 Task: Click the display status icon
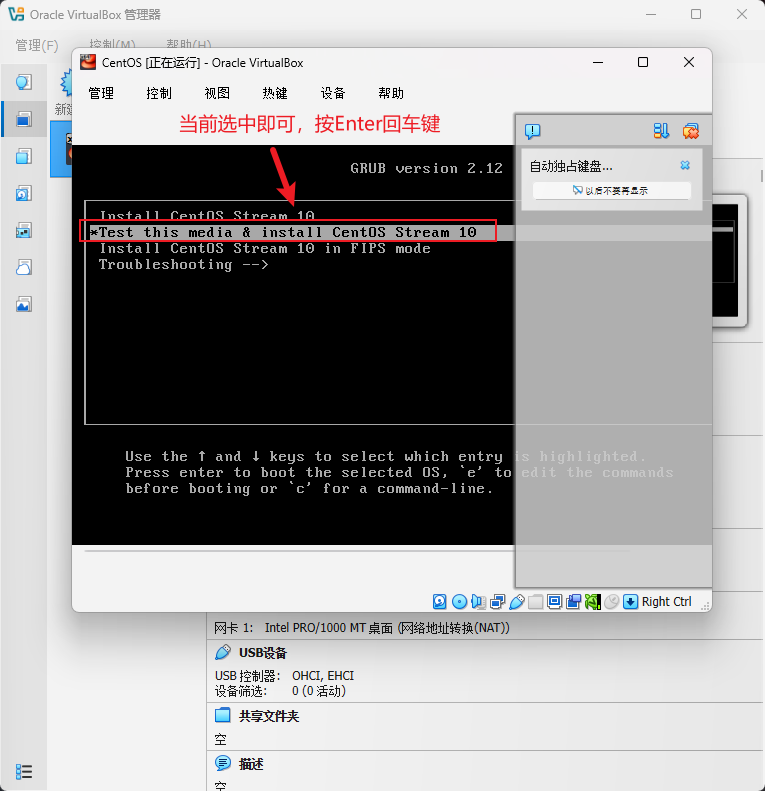[555, 601]
